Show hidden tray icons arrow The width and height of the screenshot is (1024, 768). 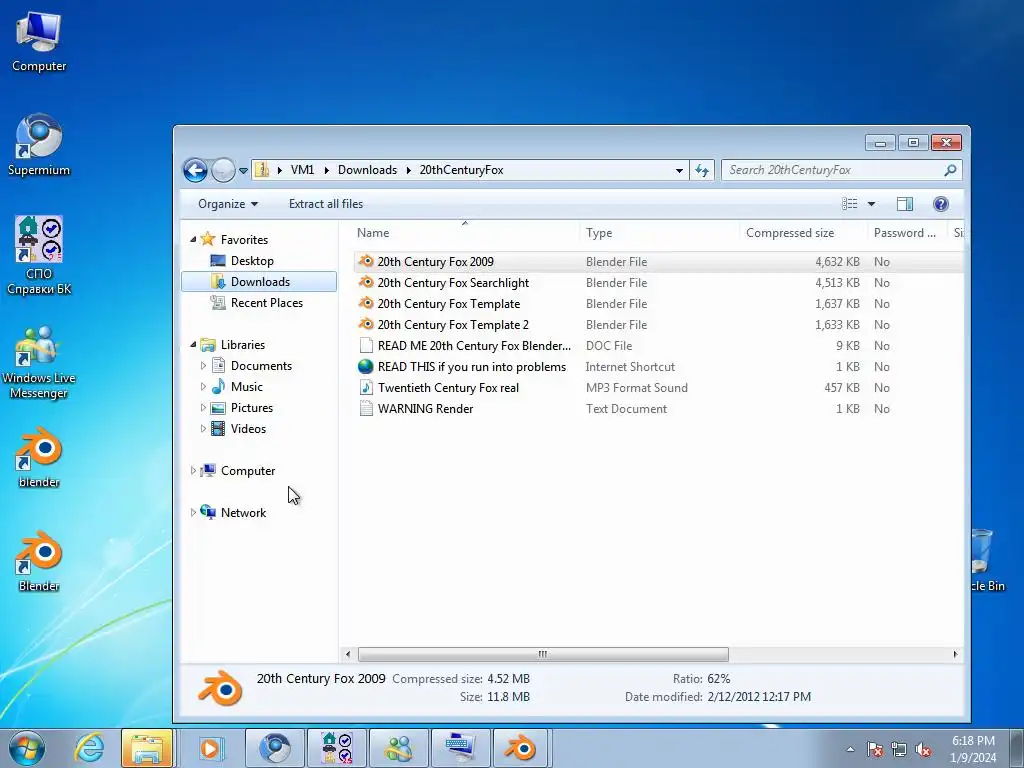850,749
